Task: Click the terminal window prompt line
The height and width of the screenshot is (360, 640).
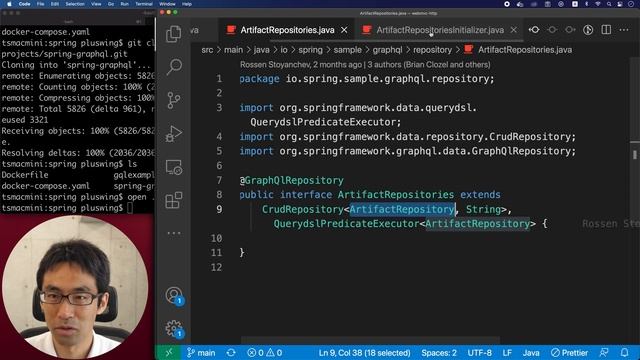Action: [67, 208]
